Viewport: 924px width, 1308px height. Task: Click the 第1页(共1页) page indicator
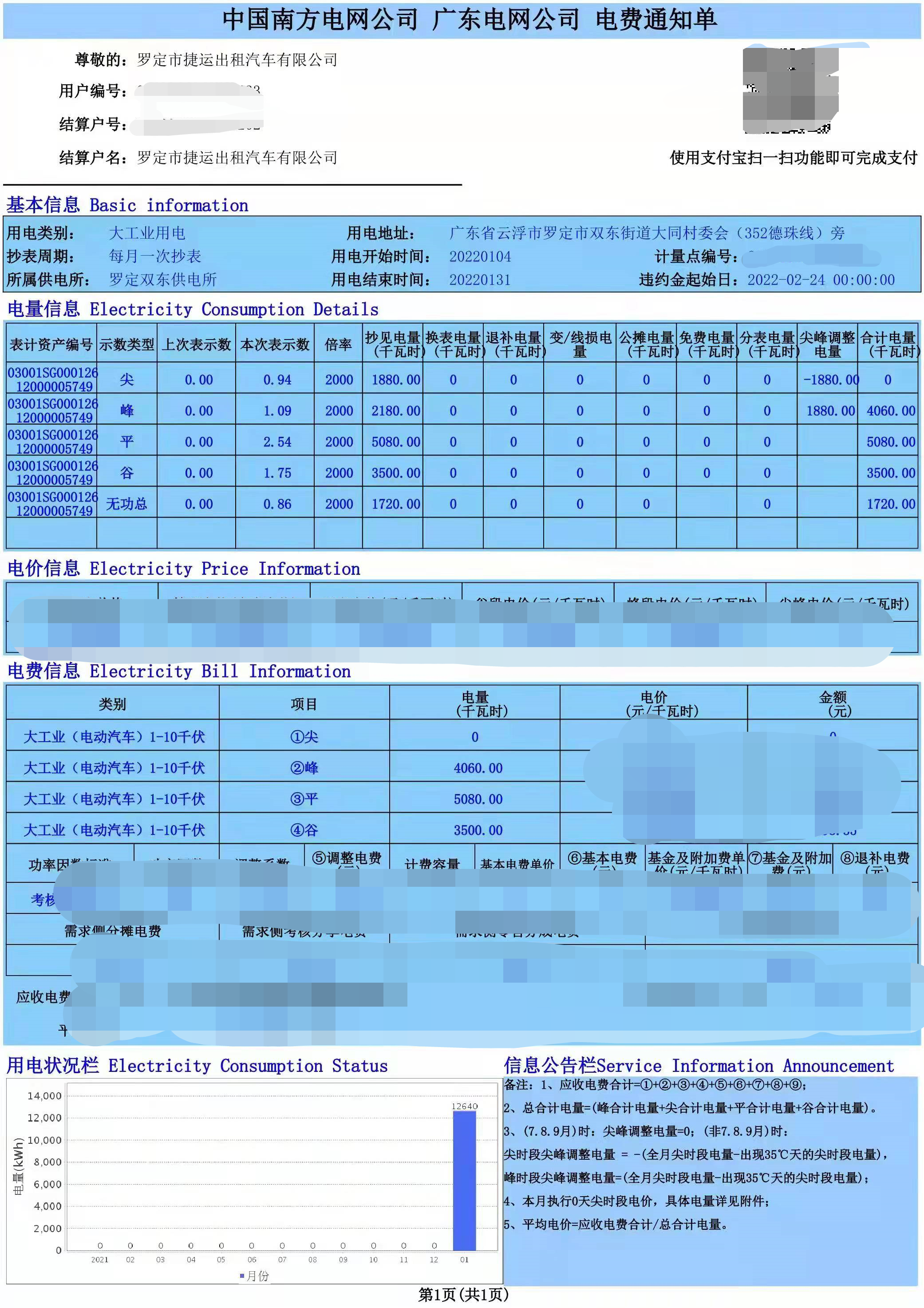(463, 1295)
